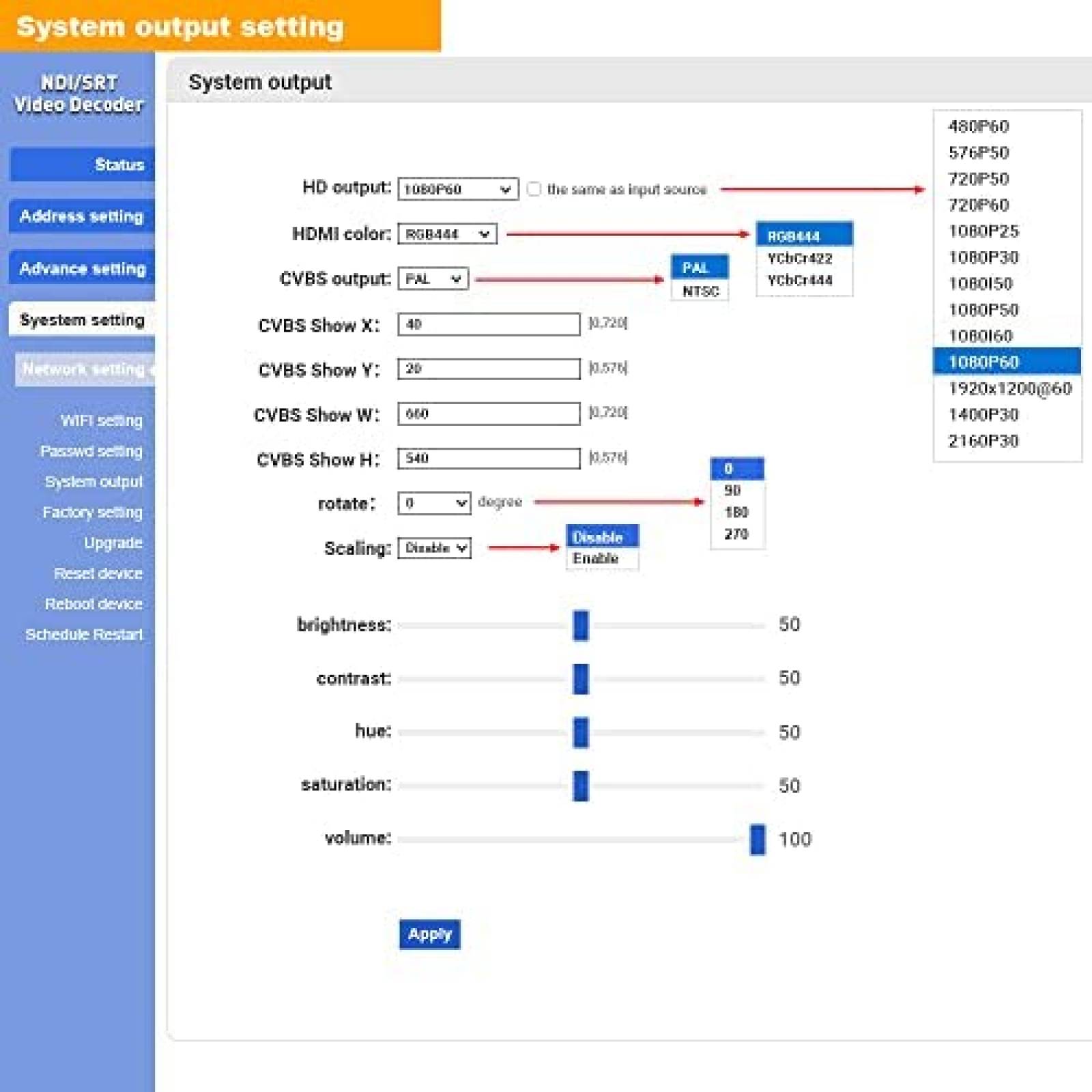This screenshot has width=1092, height=1092.
Task: Check 'the same as input source'
Action: click(535, 189)
